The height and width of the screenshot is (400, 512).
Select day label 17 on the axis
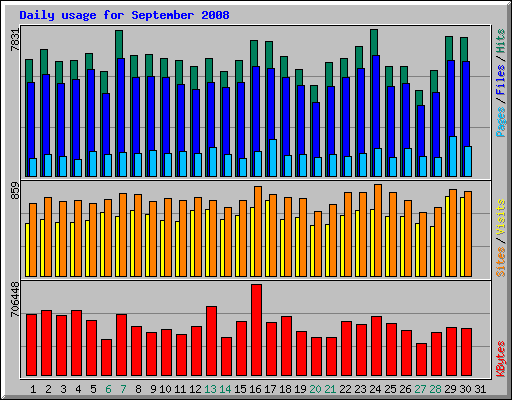(x=270, y=389)
